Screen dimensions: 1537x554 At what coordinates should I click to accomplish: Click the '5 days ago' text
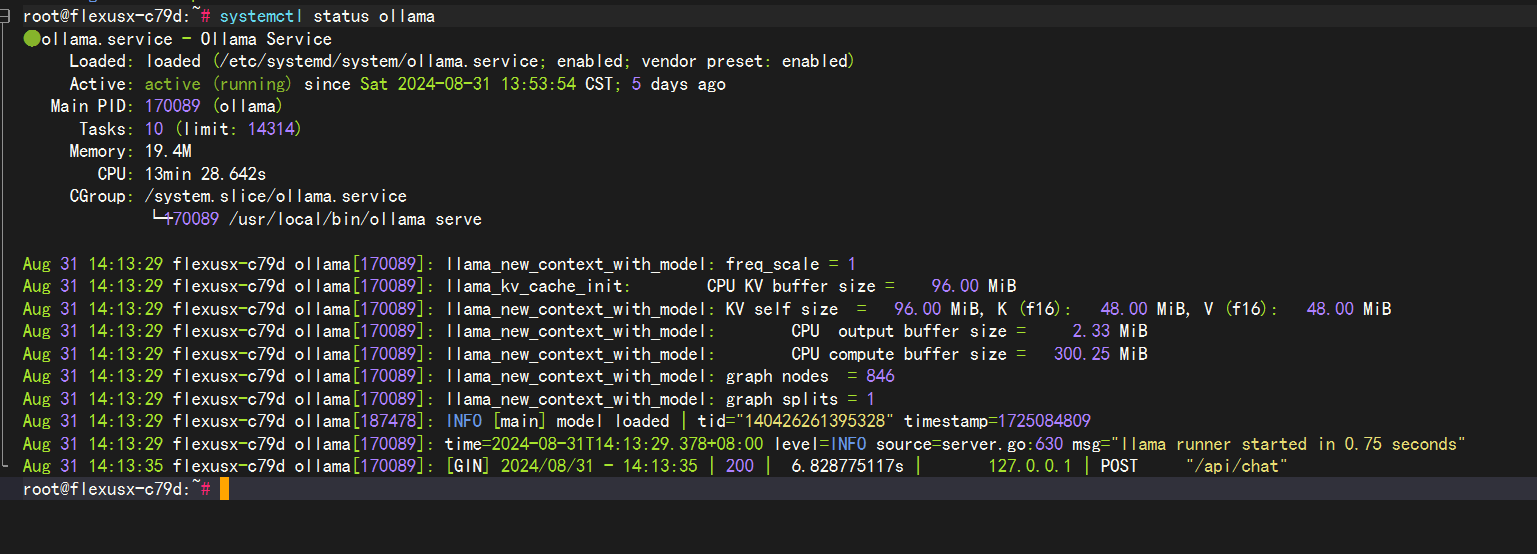tap(679, 84)
